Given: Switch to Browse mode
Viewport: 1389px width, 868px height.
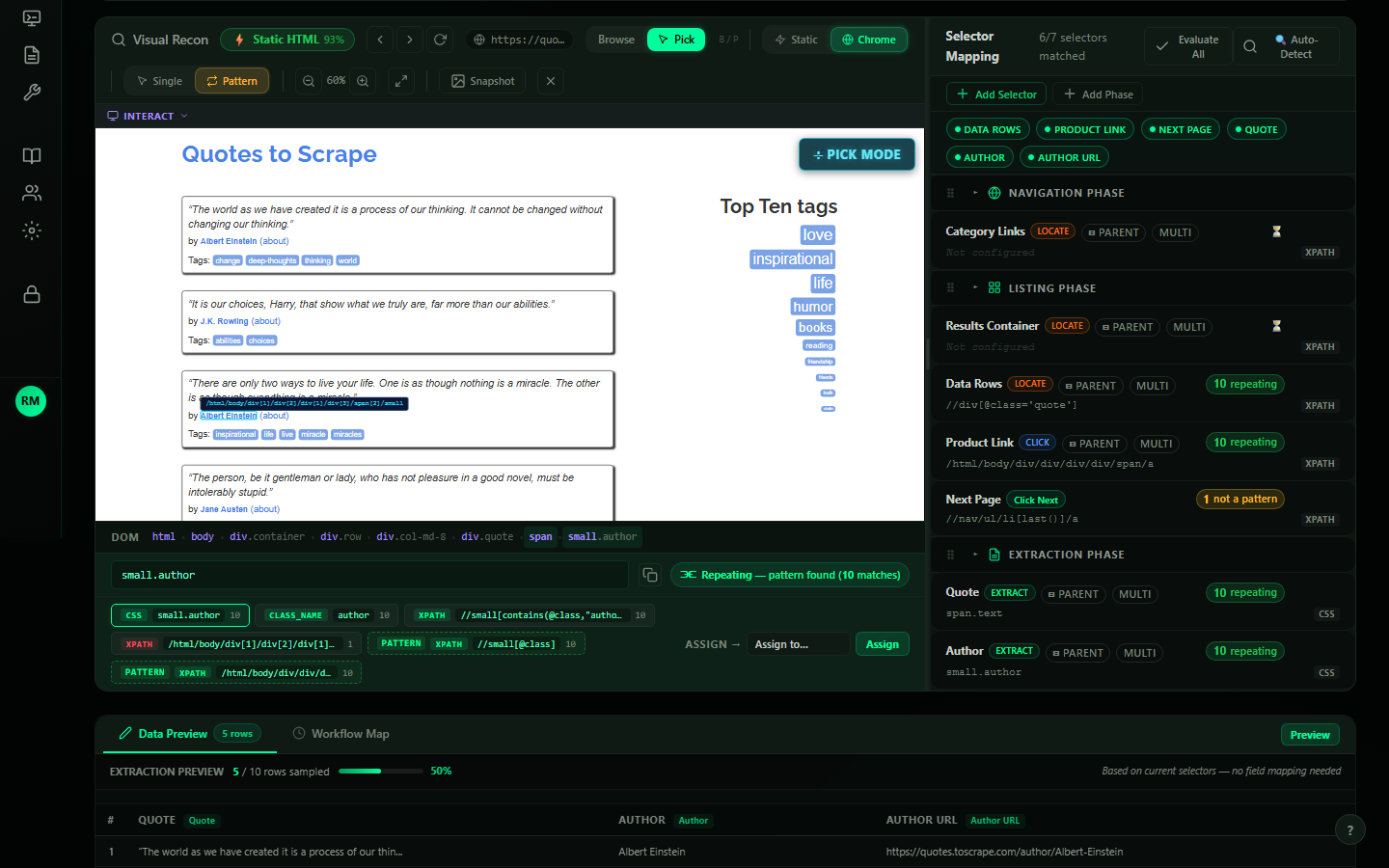Looking at the screenshot, I should tap(616, 40).
